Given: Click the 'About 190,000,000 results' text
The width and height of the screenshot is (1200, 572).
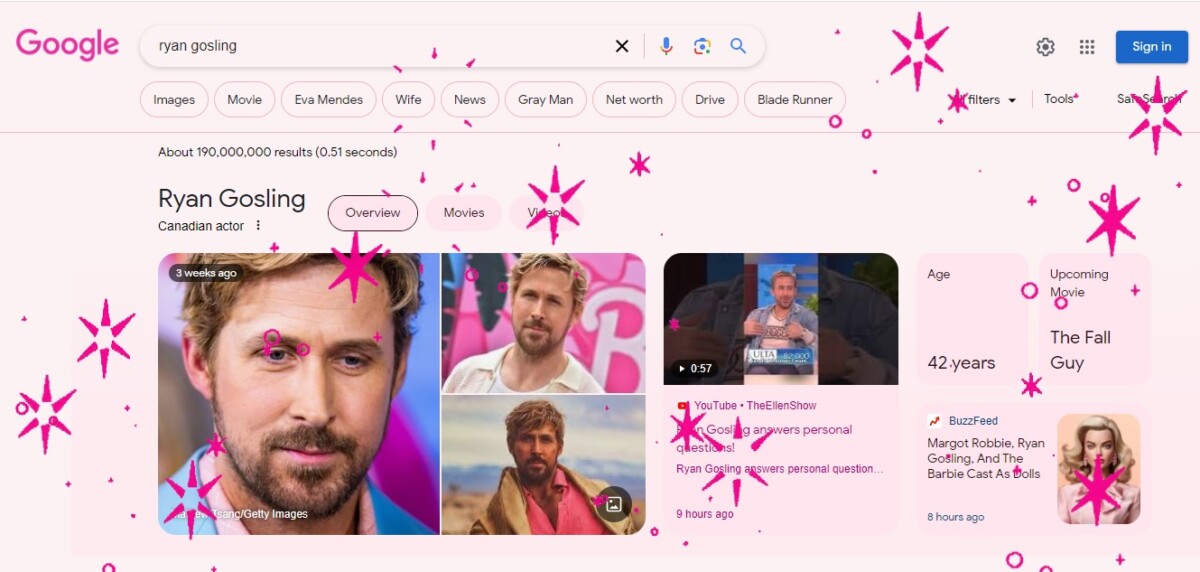Looking at the screenshot, I should 277,152.
